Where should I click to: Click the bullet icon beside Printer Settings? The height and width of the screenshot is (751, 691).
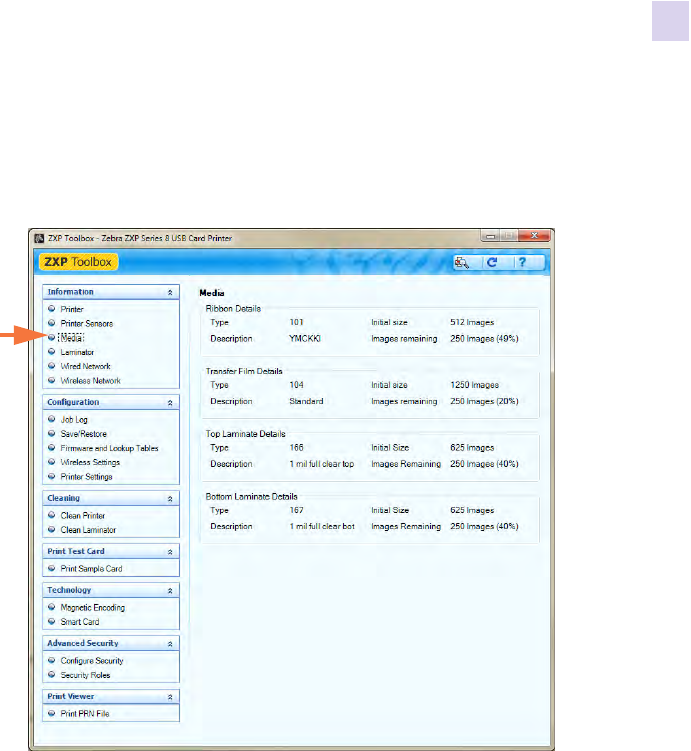[x=52, y=477]
